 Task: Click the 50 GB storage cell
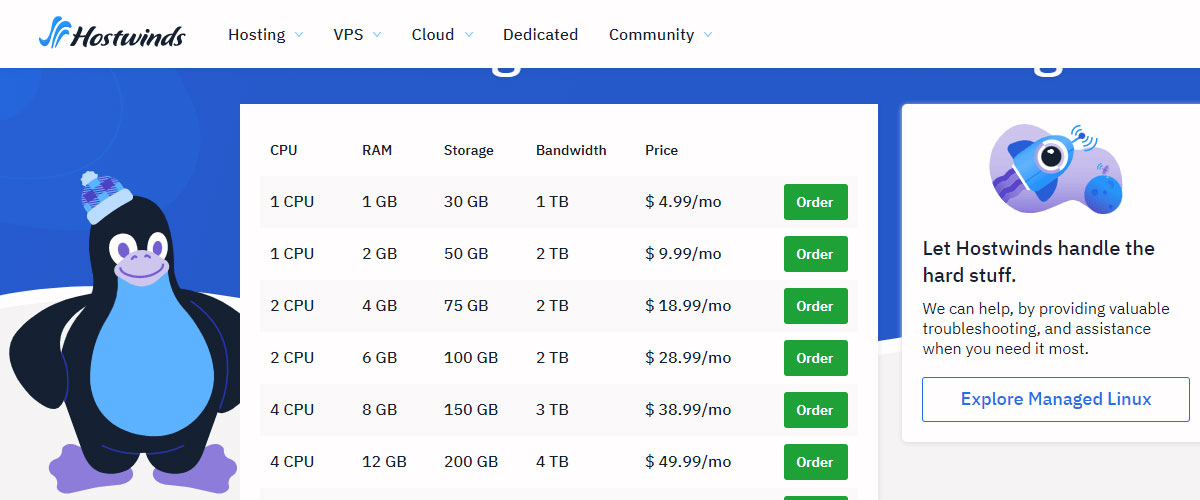(x=466, y=254)
